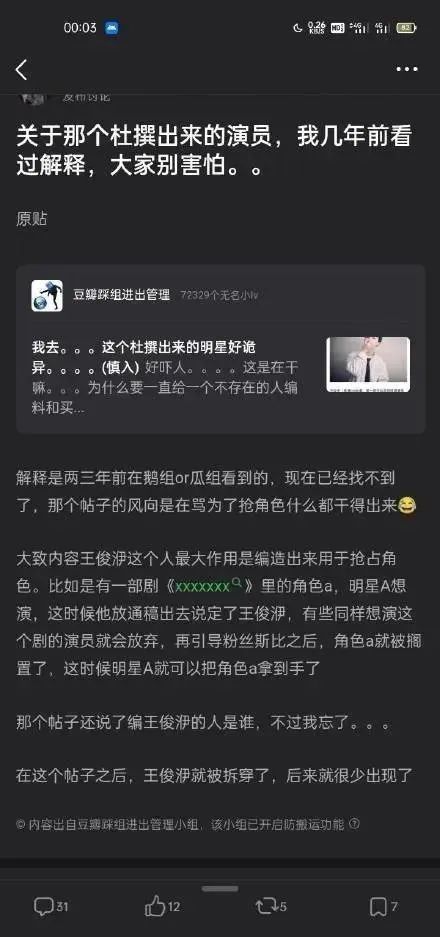440x937 pixels.
Task: Tap the battery indicator in status bar
Action: [407, 27]
